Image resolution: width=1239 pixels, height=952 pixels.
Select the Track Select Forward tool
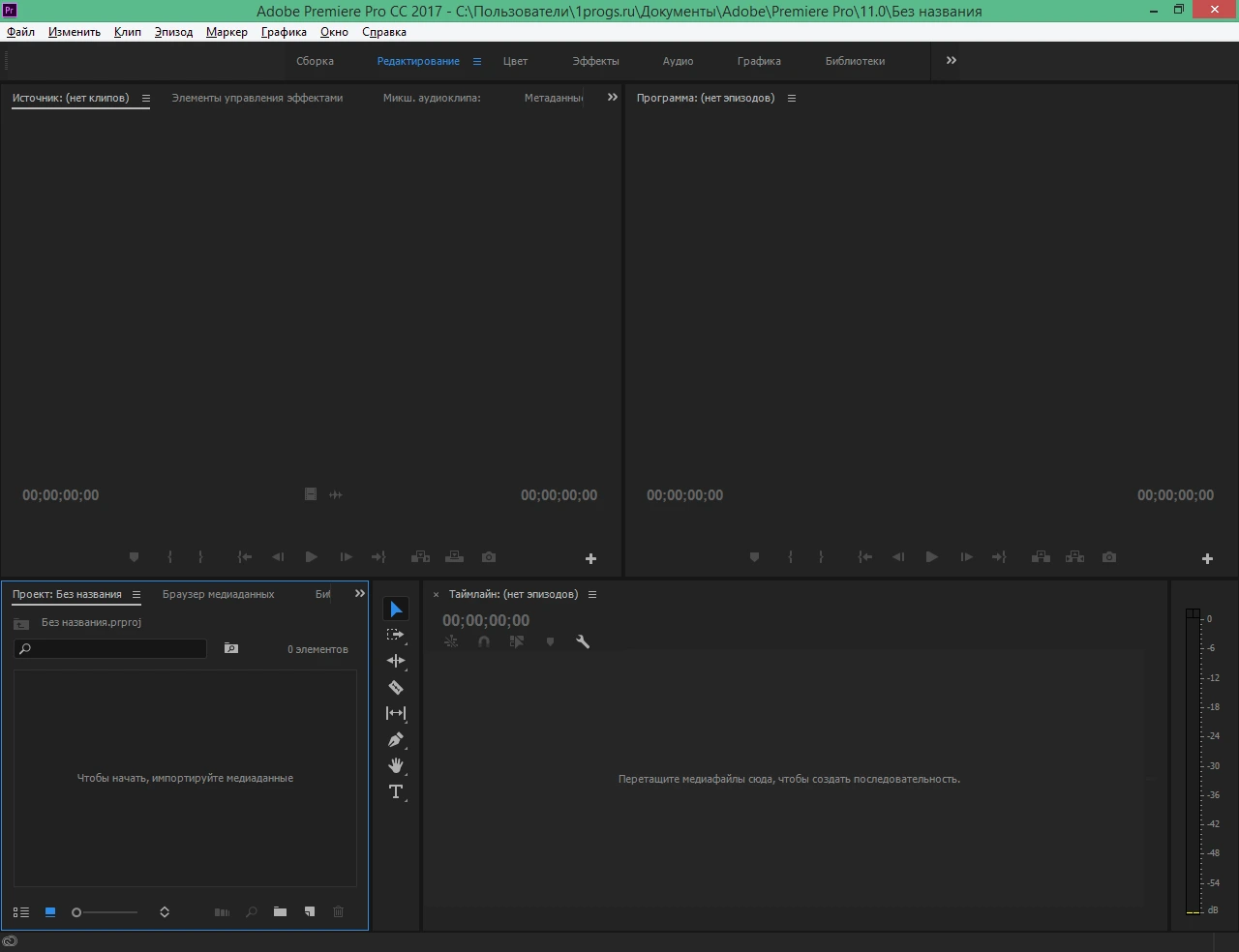pos(396,635)
